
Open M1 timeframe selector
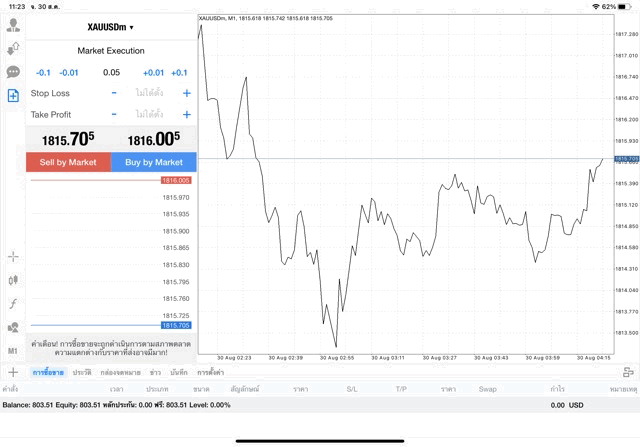[13, 351]
